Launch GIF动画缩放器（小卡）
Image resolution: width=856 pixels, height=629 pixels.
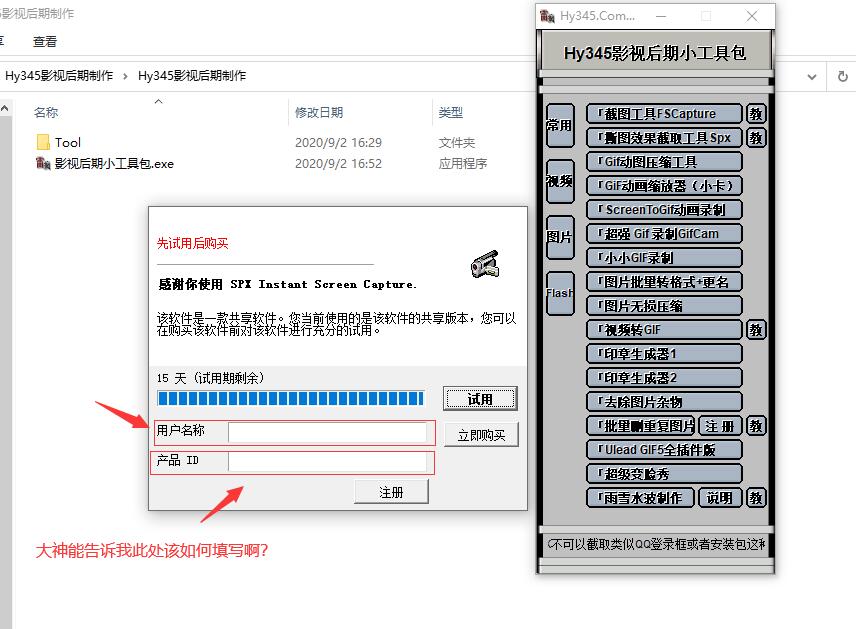[x=664, y=186]
